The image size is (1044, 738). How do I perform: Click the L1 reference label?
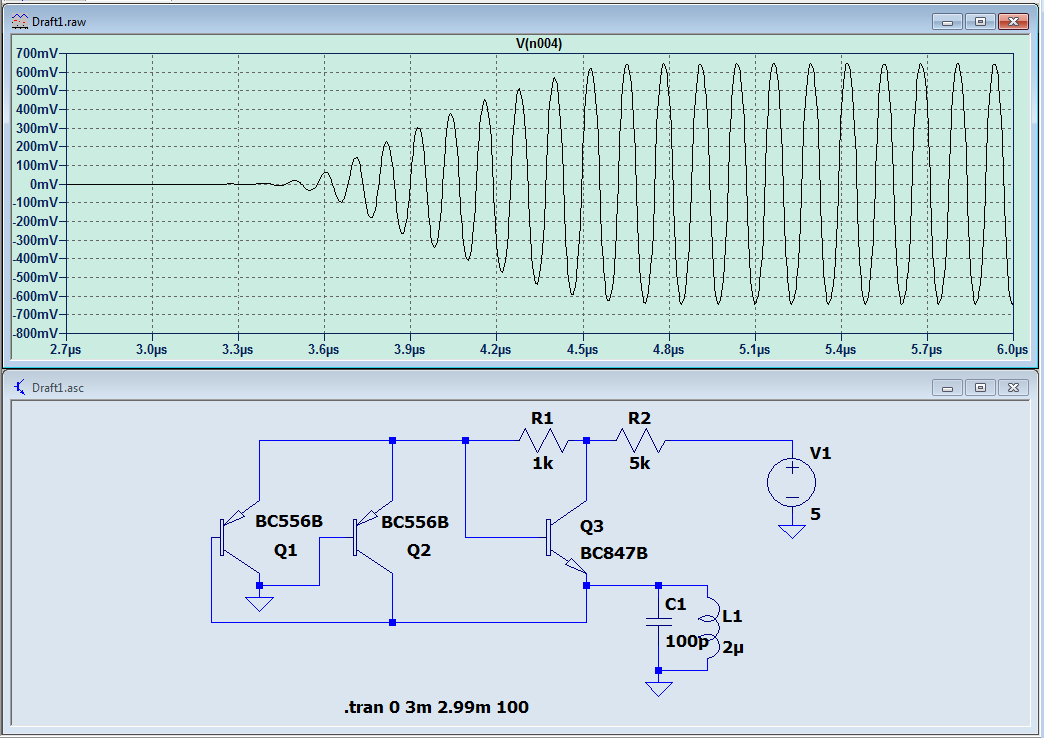point(732,616)
